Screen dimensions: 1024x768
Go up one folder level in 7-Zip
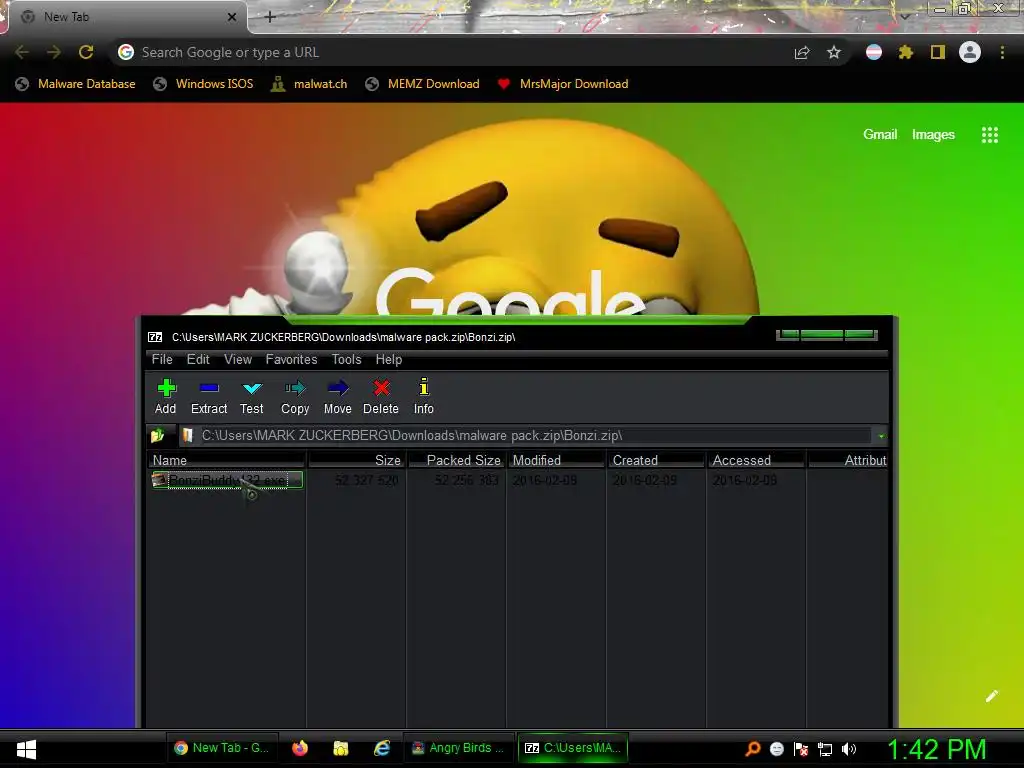(157, 435)
